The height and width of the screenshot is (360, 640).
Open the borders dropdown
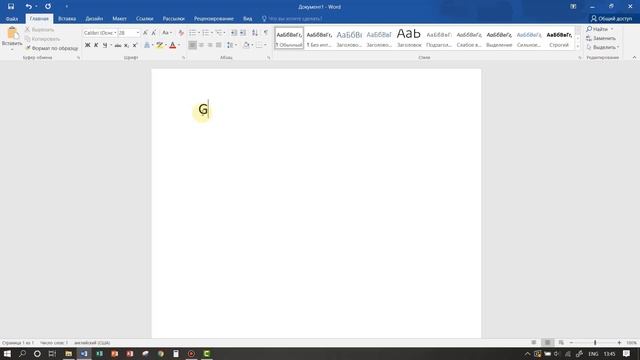point(265,45)
